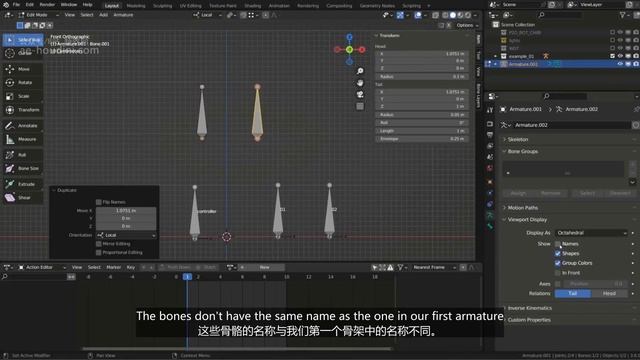Select the Measure tool
Screen dimensions: 640x360
23,140
